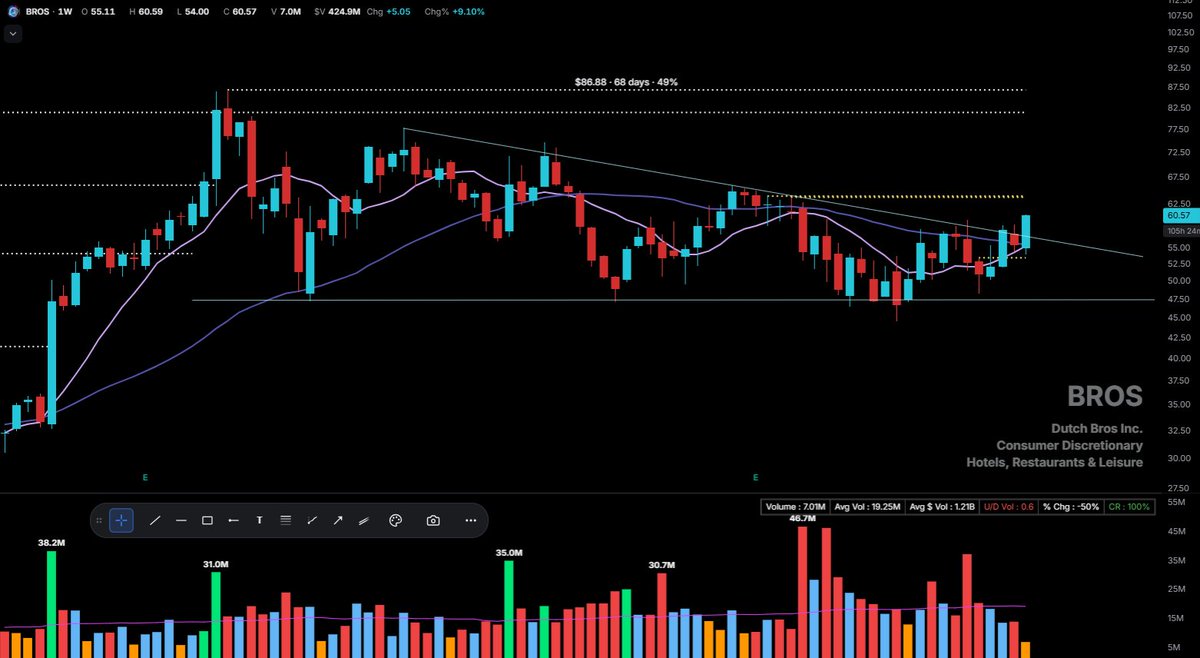The height and width of the screenshot is (658, 1200).
Task: Select the trend line drawing tool
Action: click(155, 520)
